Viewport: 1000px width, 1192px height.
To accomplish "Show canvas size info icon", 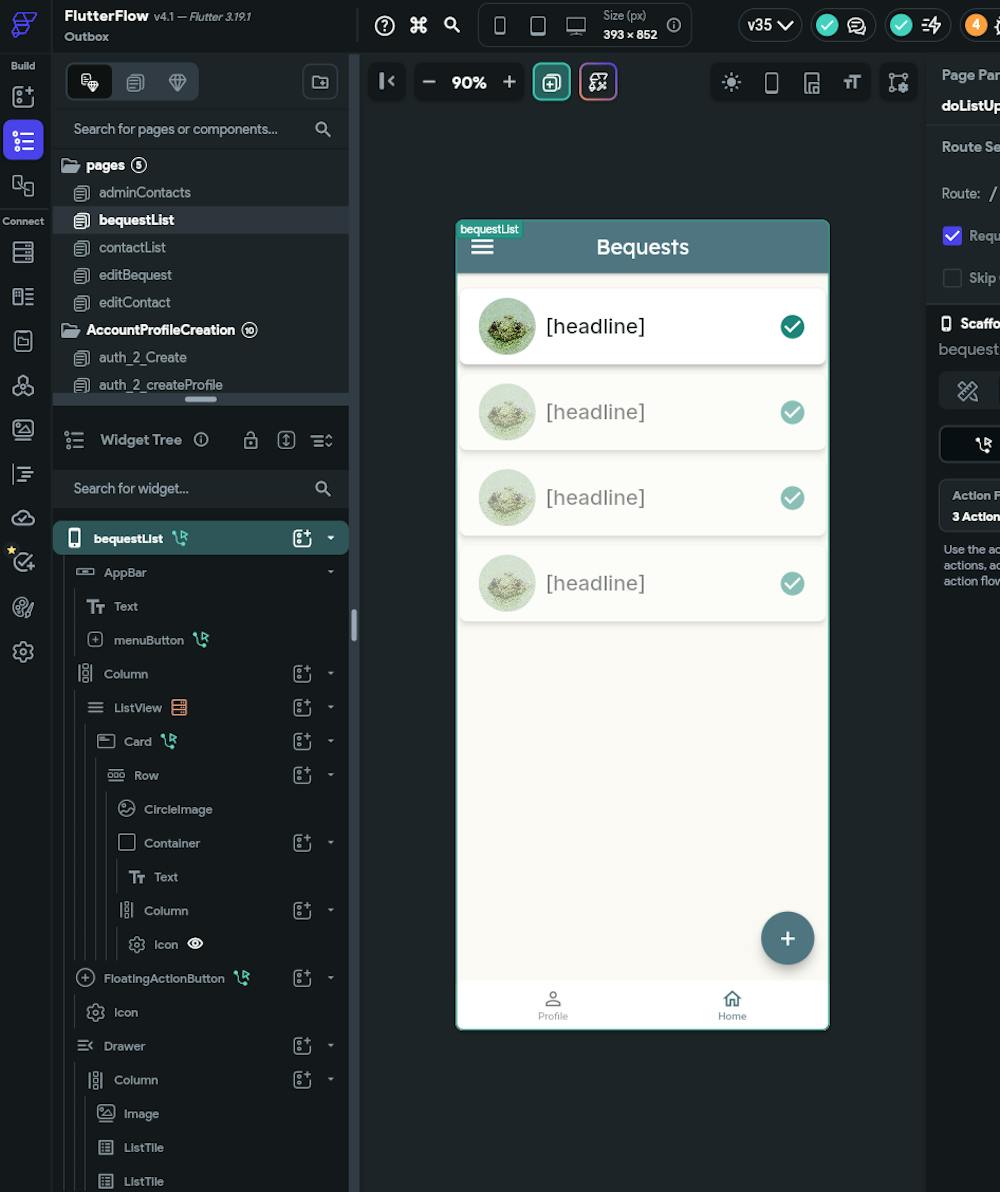I will point(674,25).
